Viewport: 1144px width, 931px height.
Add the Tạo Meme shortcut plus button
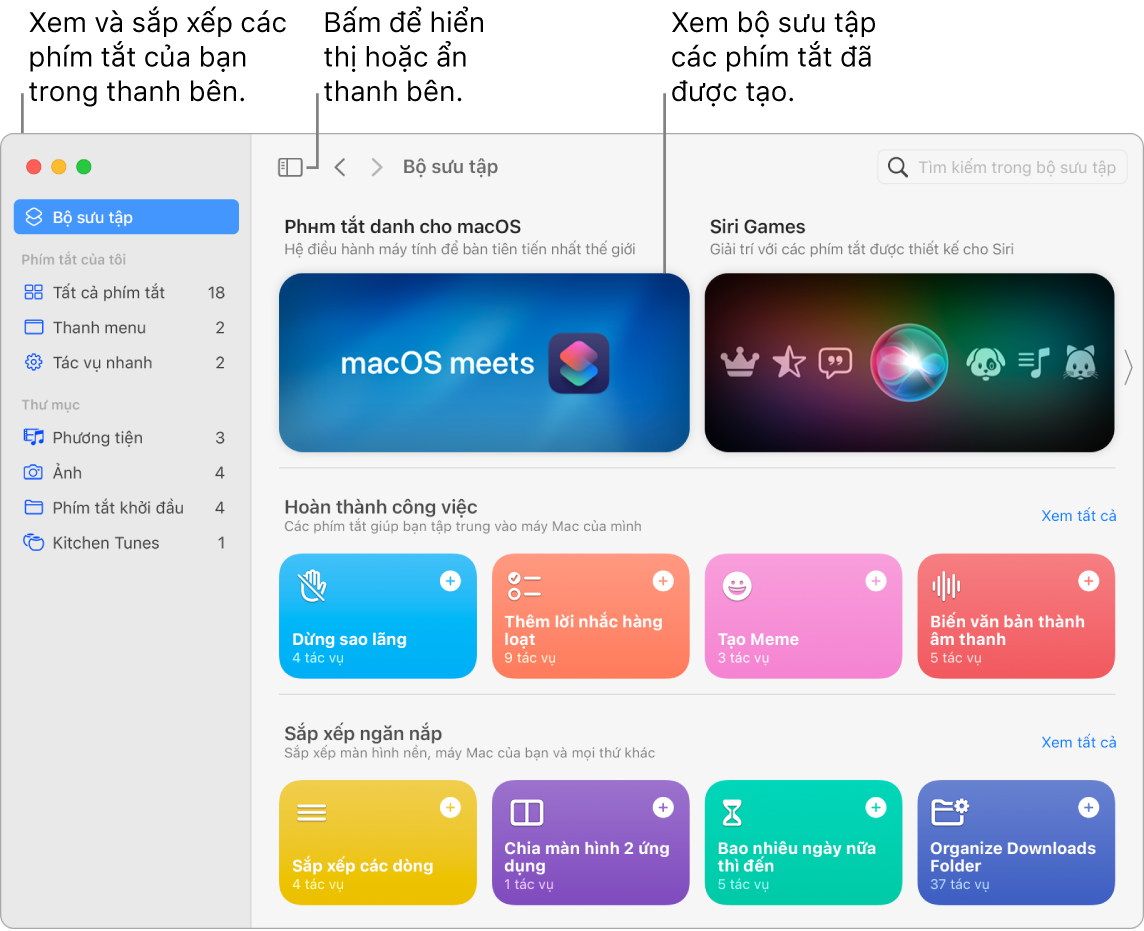[876, 581]
